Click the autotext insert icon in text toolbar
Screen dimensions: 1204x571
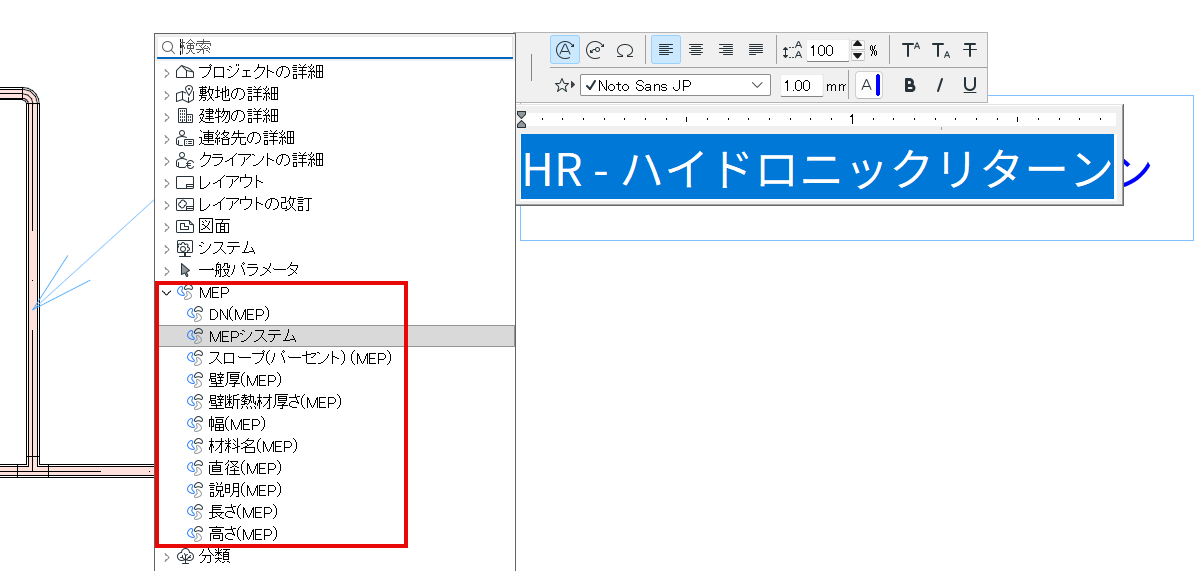(x=565, y=50)
